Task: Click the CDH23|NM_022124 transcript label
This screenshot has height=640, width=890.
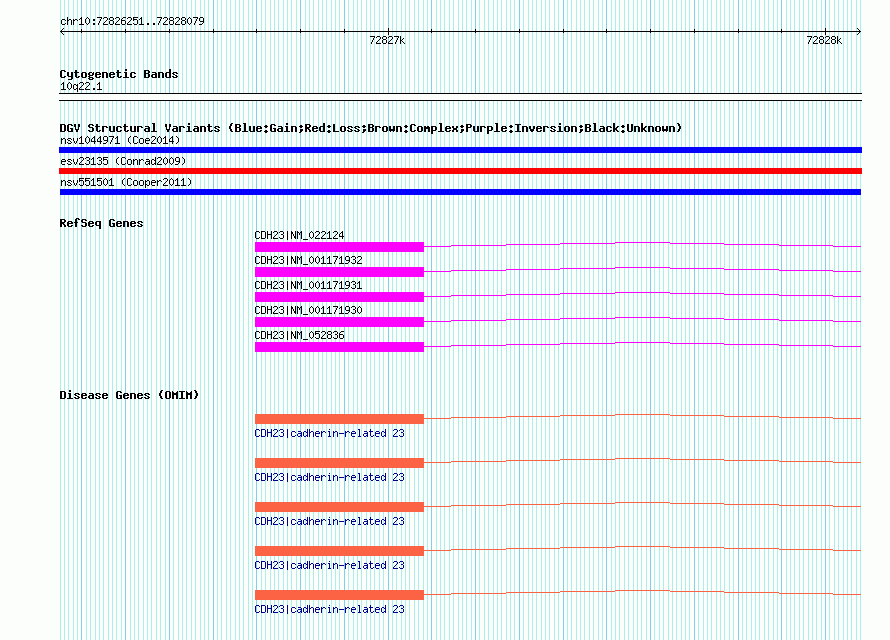Action: click(299, 235)
